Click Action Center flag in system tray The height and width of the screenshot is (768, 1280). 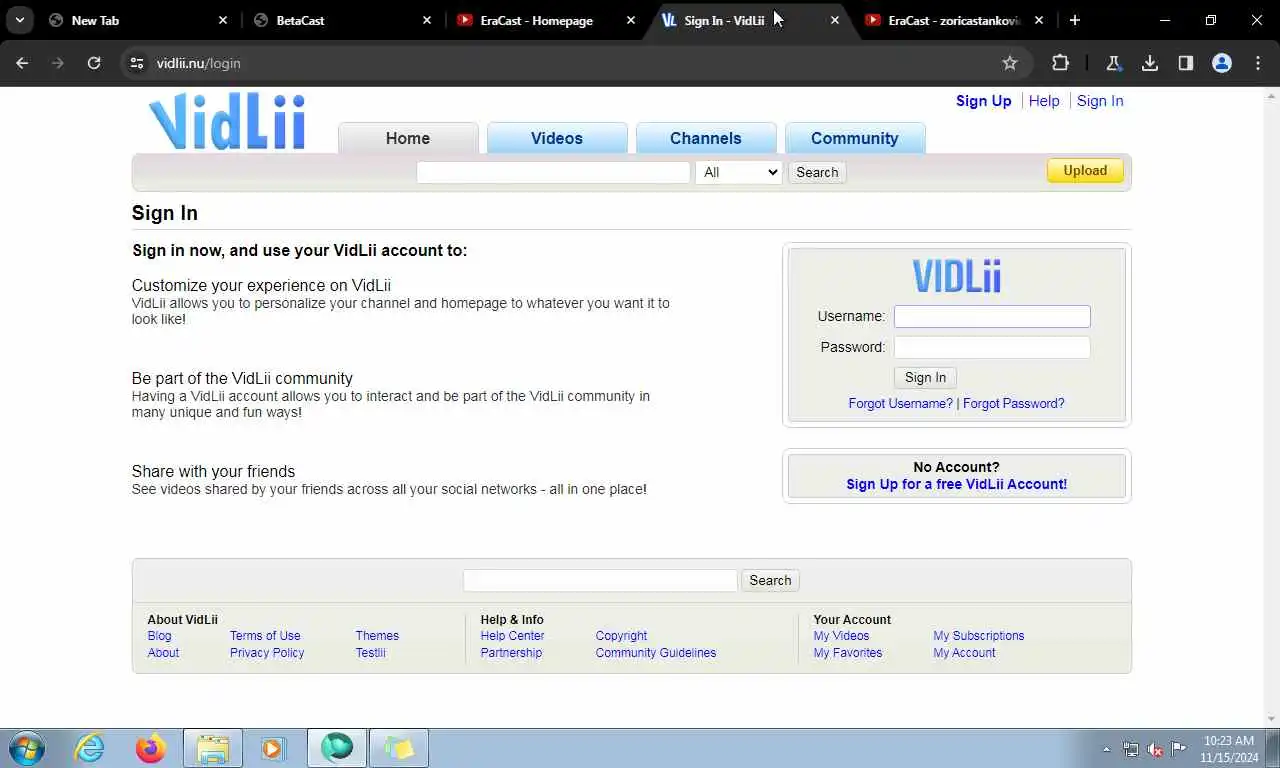point(1179,749)
